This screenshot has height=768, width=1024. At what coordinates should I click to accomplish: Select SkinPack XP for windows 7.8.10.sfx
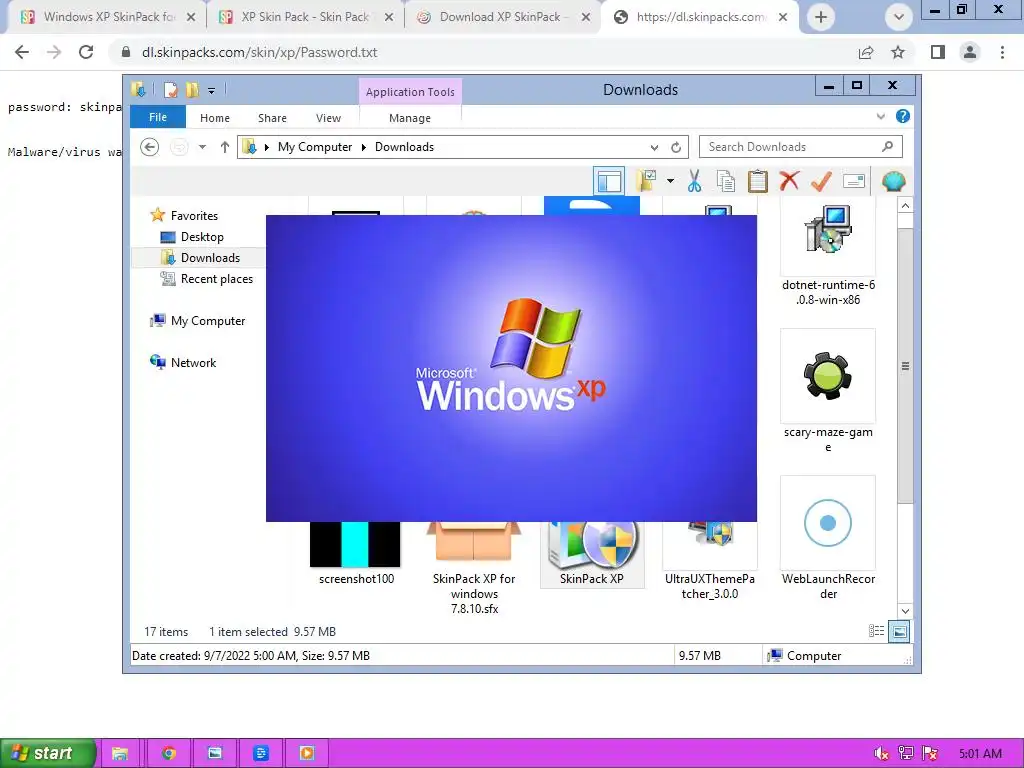pyautogui.click(x=474, y=568)
